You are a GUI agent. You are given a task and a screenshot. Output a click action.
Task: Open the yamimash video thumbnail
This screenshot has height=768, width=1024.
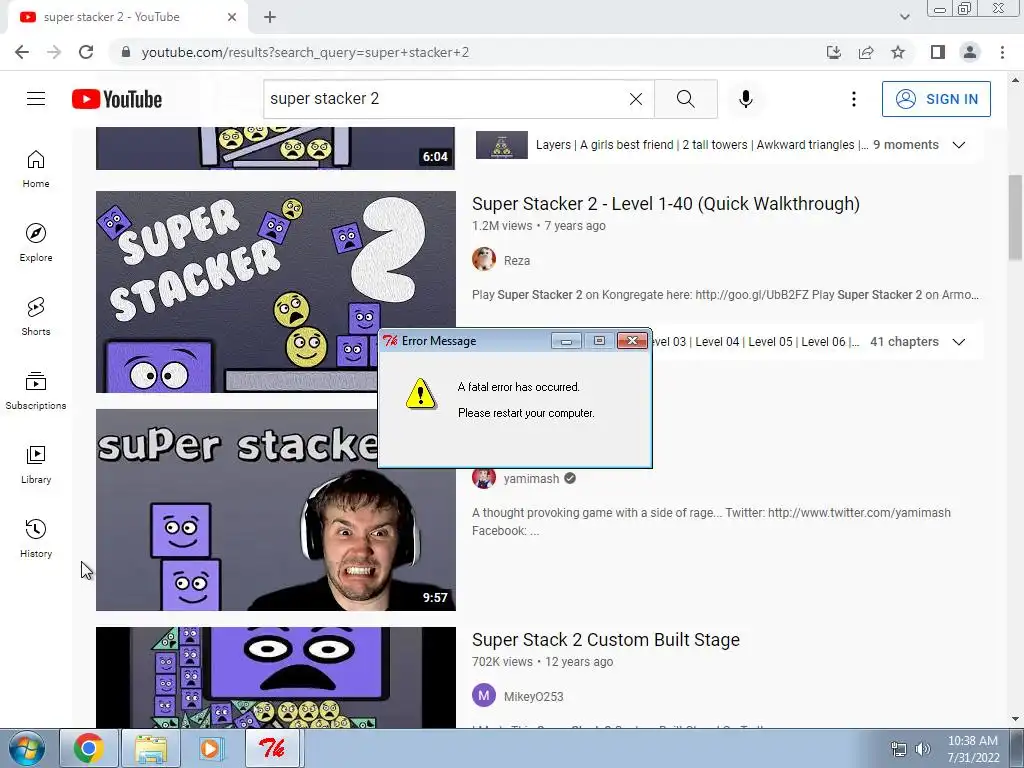pos(276,510)
